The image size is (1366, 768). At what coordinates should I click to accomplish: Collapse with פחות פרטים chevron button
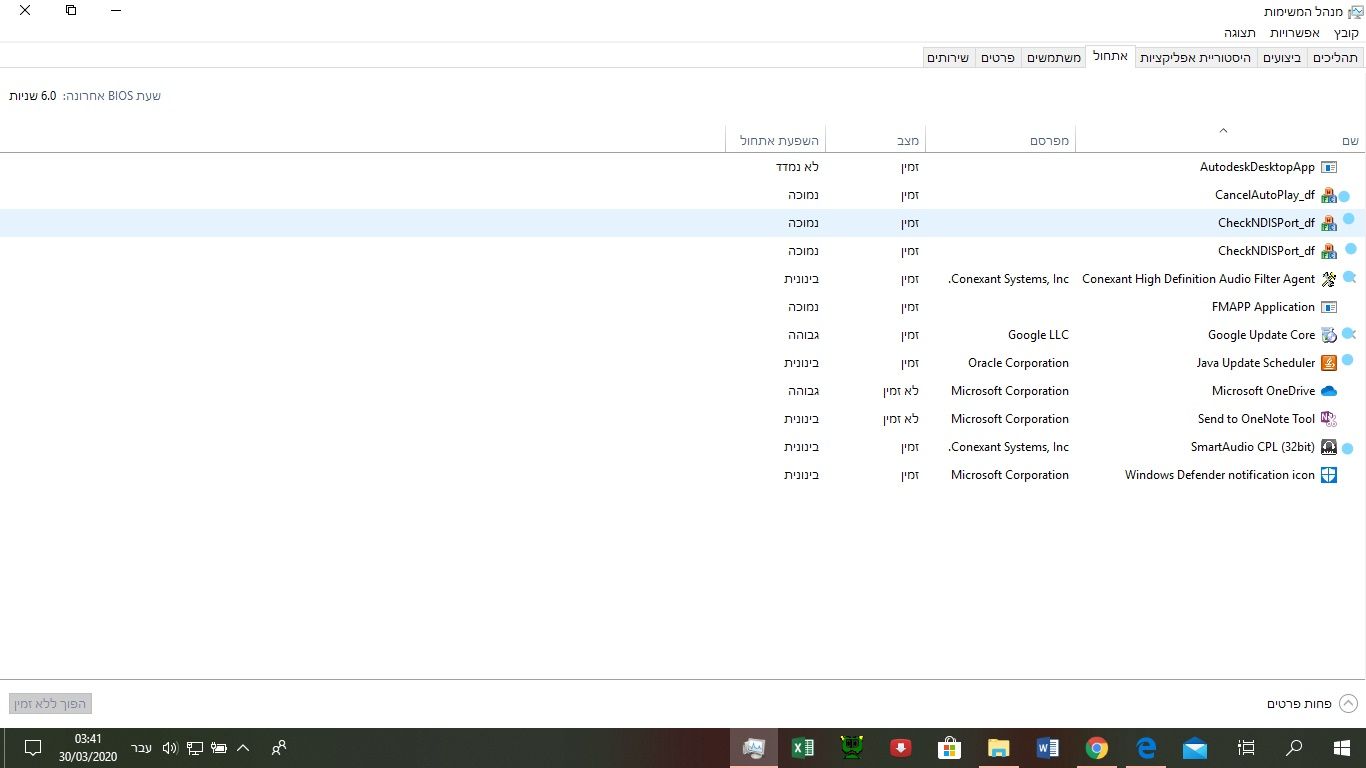pos(1348,704)
